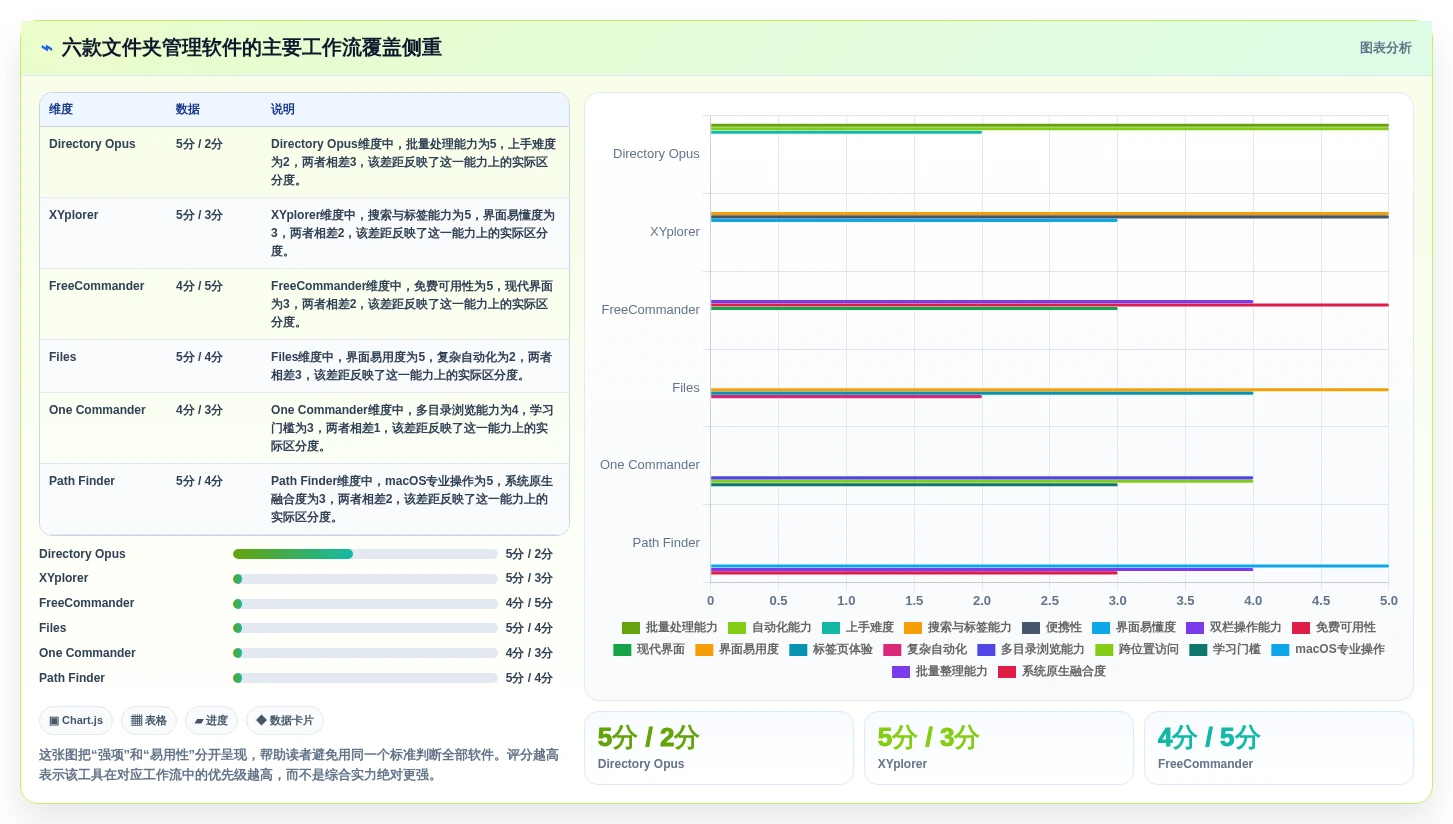Click the Files chart axis label

686,388
